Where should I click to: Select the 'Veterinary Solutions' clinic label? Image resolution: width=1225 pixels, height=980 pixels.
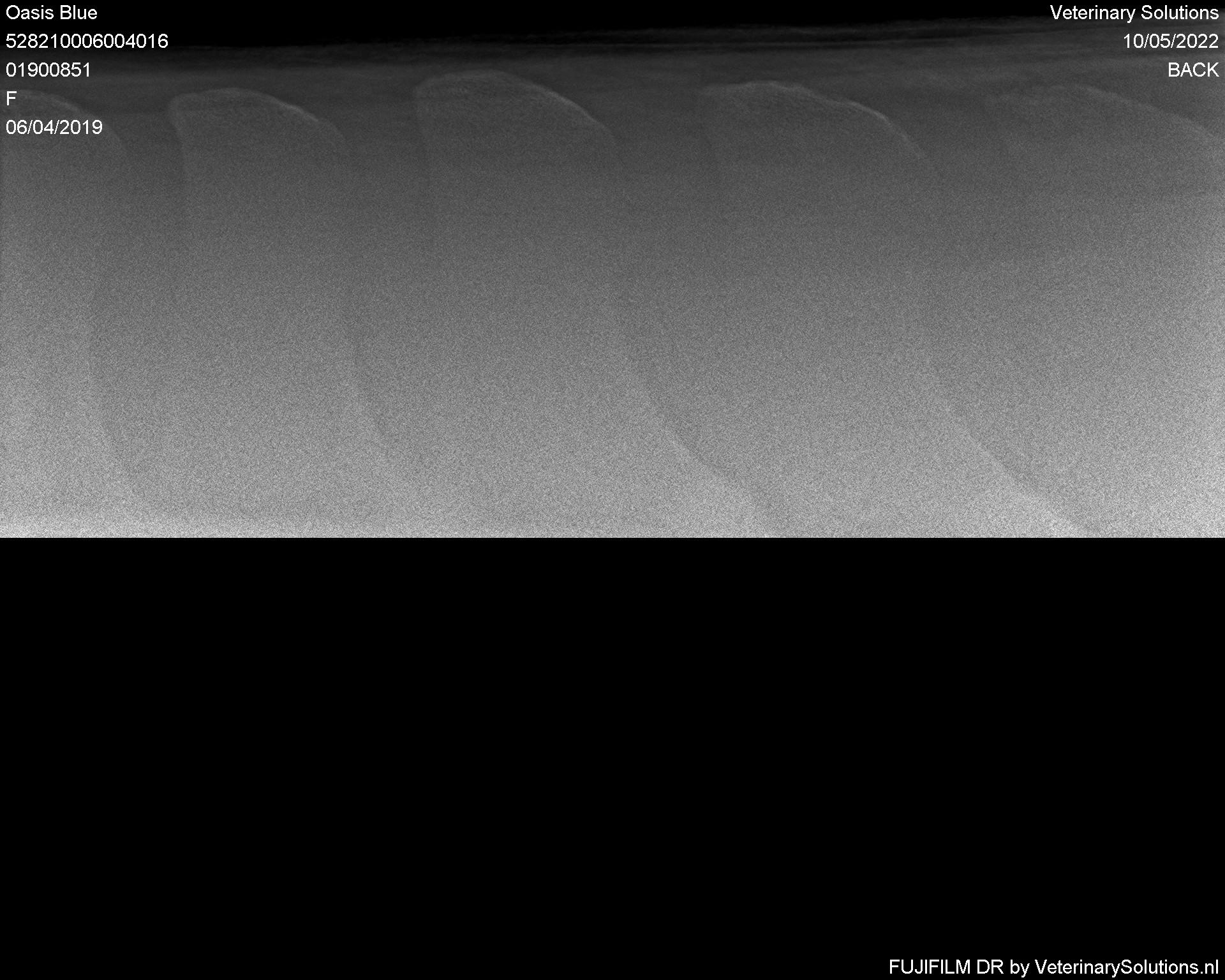pyautogui.click(x=1134, y=13)
